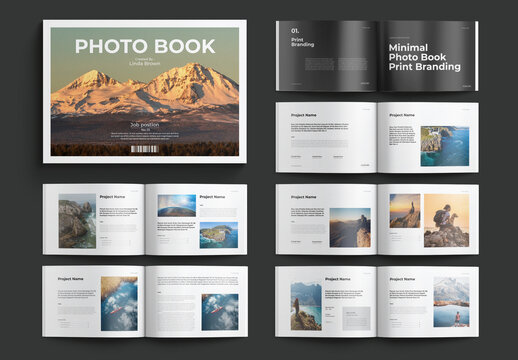Open the snowy mountain cover photo
This screenshot has width=518, height=360.
(145, 92)
